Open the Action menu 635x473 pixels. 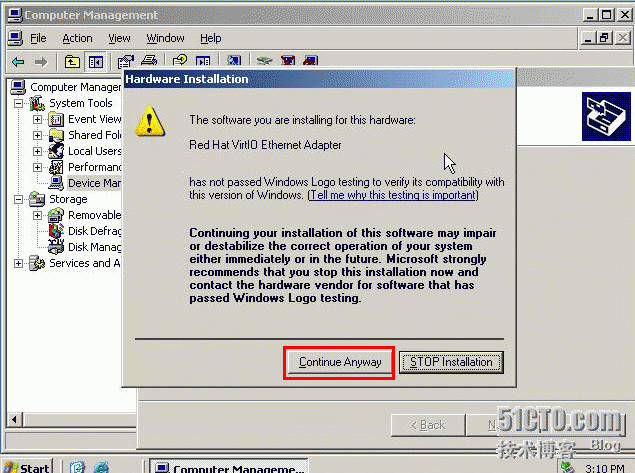pyautogui.click(x=77, y=38)
